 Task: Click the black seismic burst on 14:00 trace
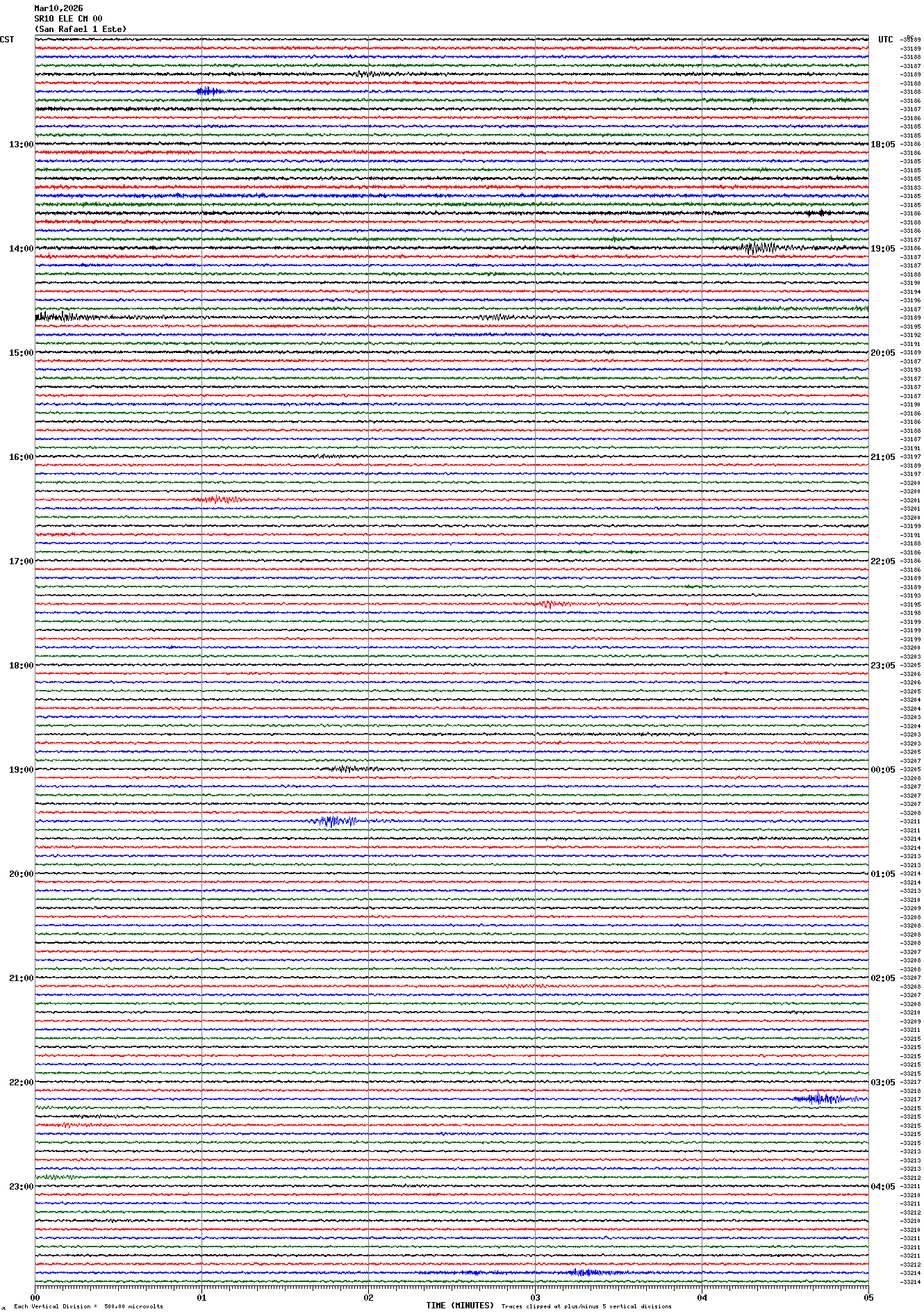(759, 247)
